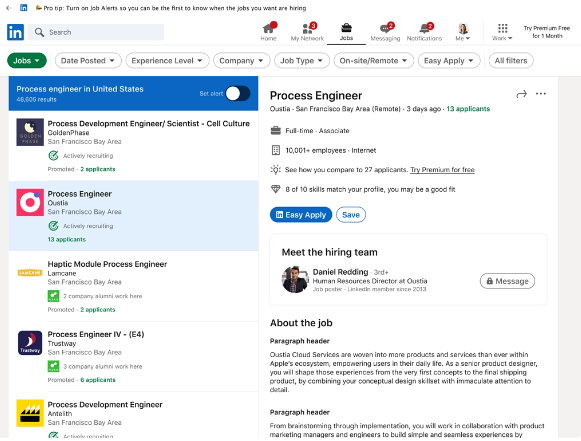Click the Trustway company logo
The image size is (581, 441).
tap(30, 343)
